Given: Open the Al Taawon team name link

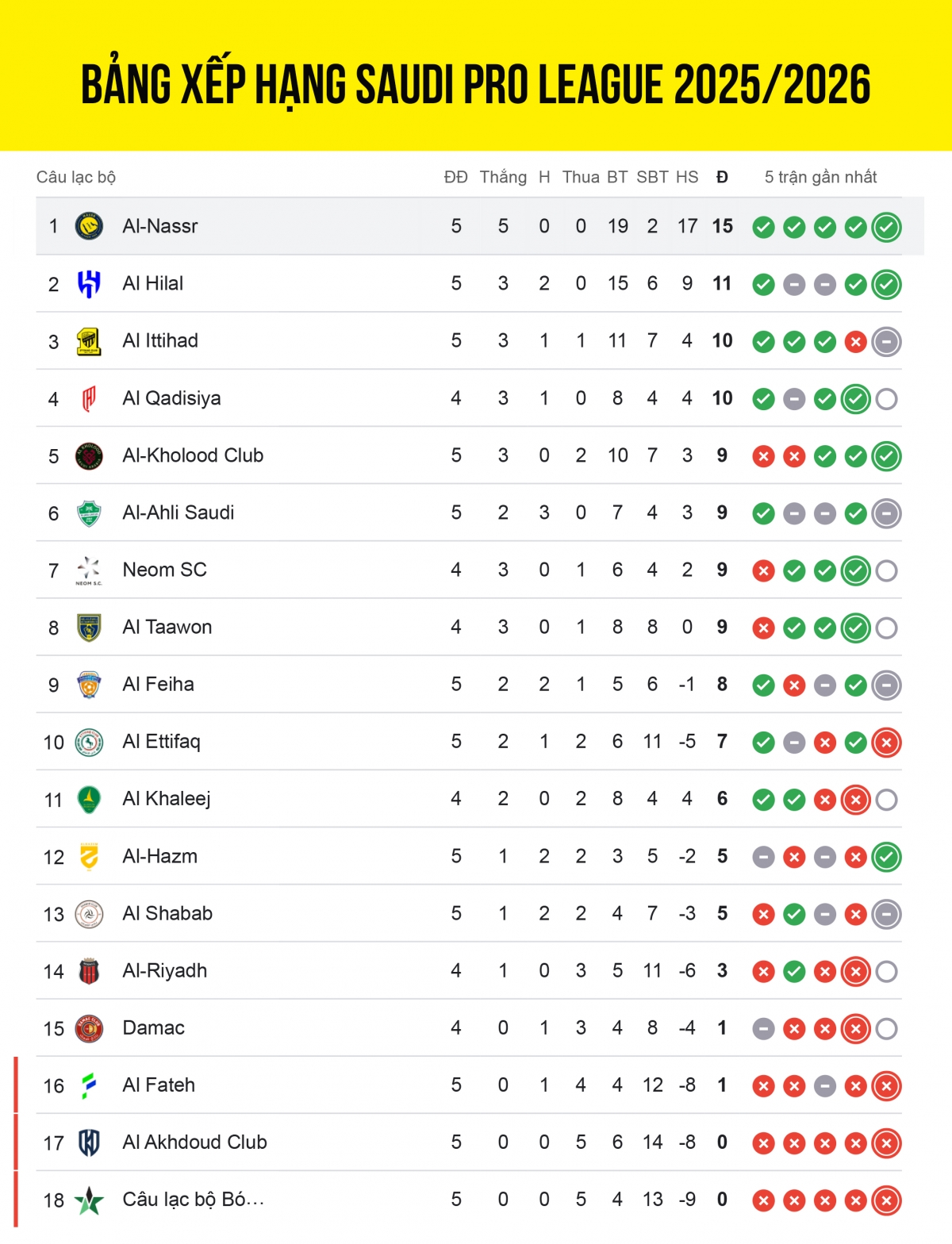Looking at the screenshot, I should [x=167, y=628].
